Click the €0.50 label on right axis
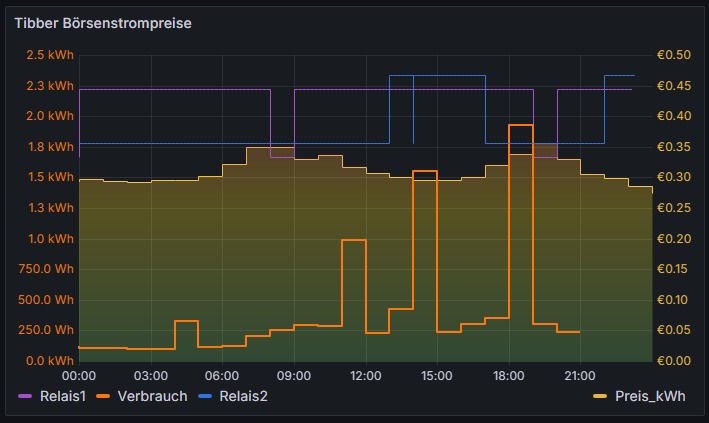The image size is (709, 423). 674,55
